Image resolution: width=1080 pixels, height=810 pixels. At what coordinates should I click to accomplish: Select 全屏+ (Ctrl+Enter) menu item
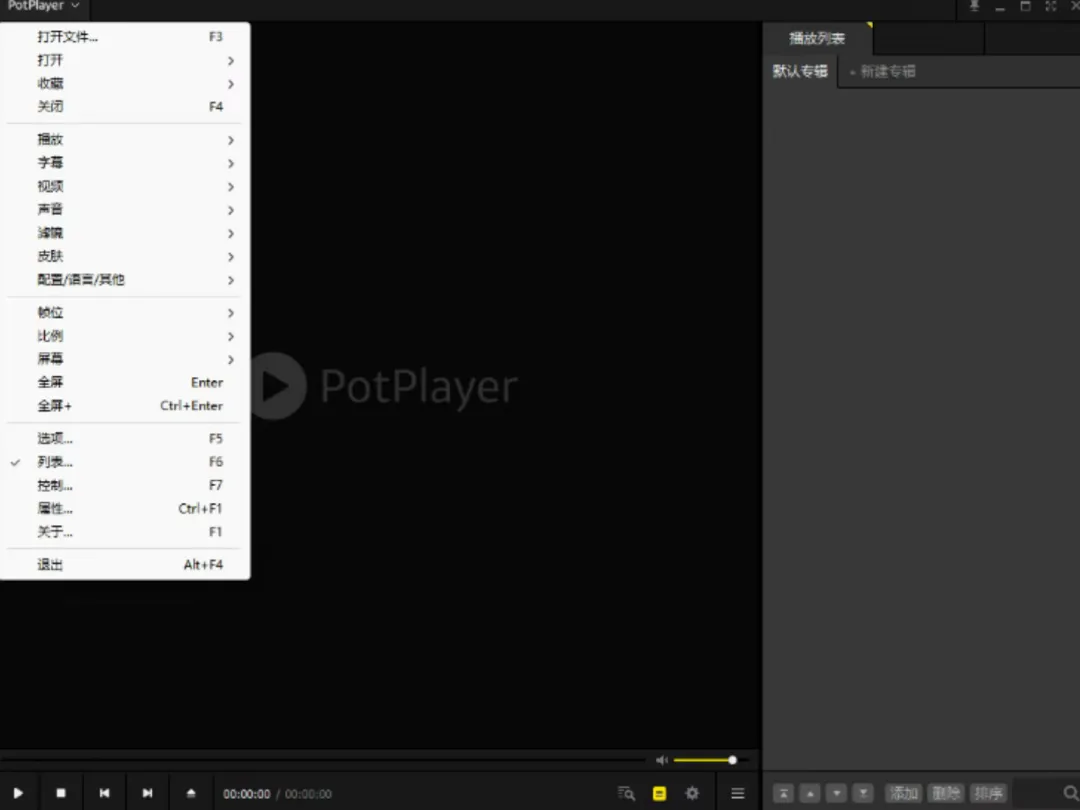point(125,406)
